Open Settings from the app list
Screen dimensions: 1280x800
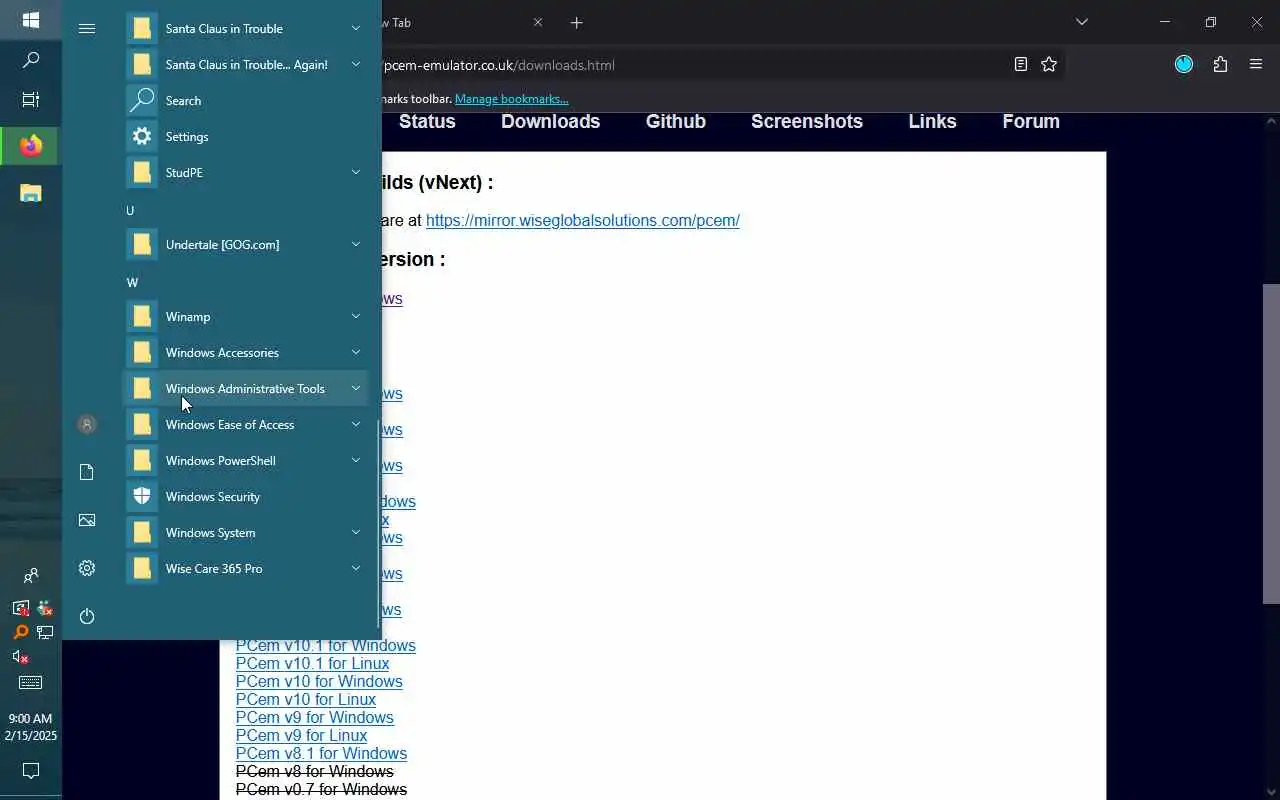(246, 136)
